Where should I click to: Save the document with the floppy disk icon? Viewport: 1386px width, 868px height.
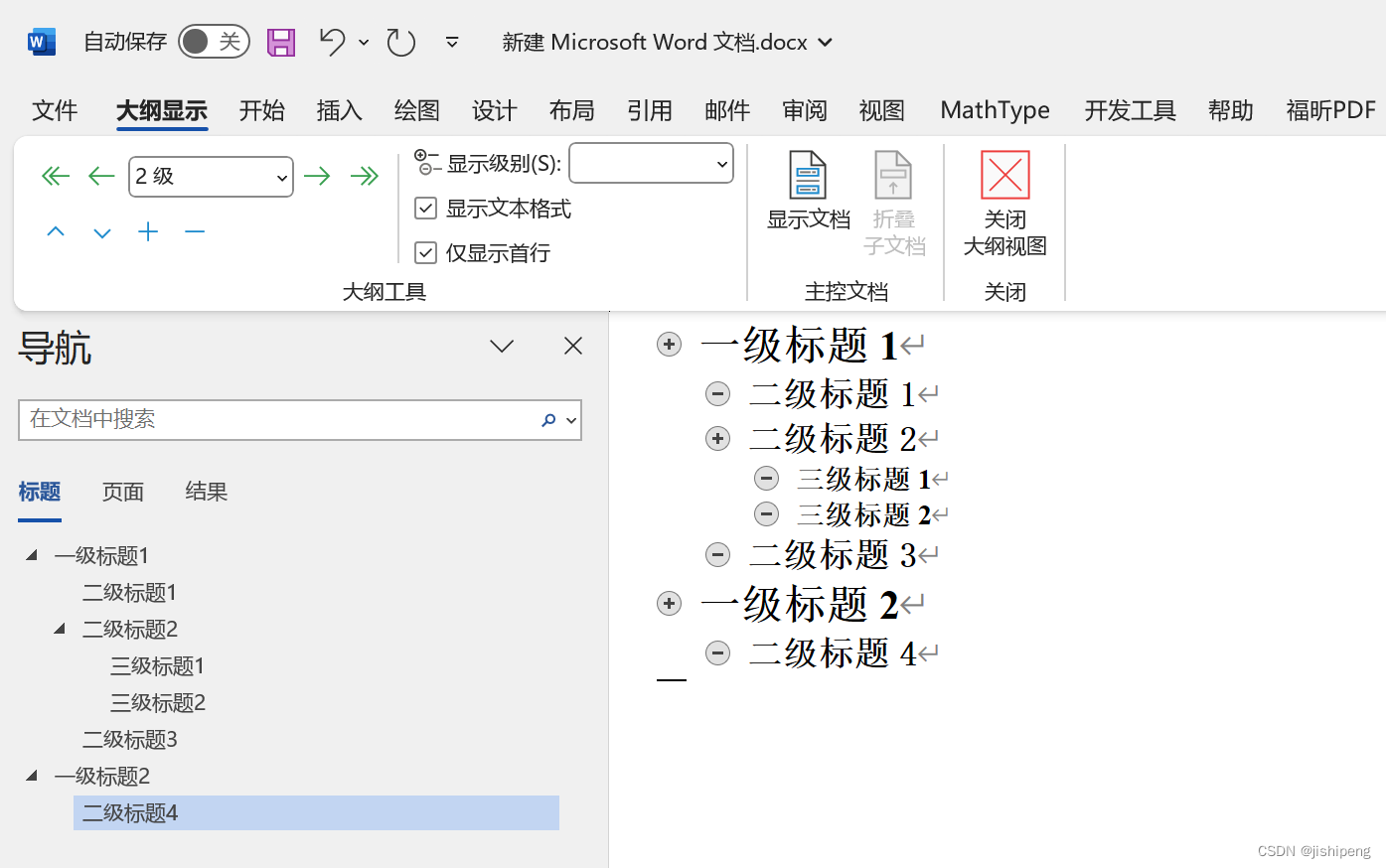[x=281, y=42]
